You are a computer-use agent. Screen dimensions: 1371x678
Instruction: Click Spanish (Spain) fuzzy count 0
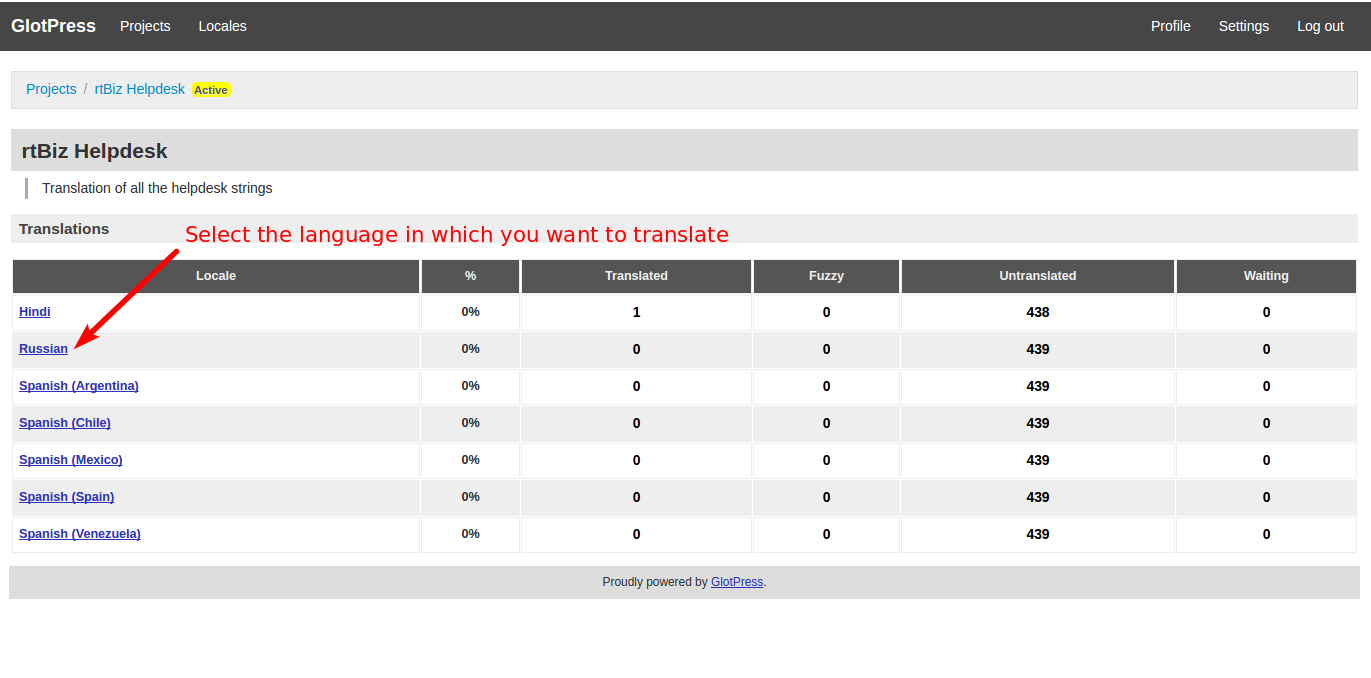point(826,497)
